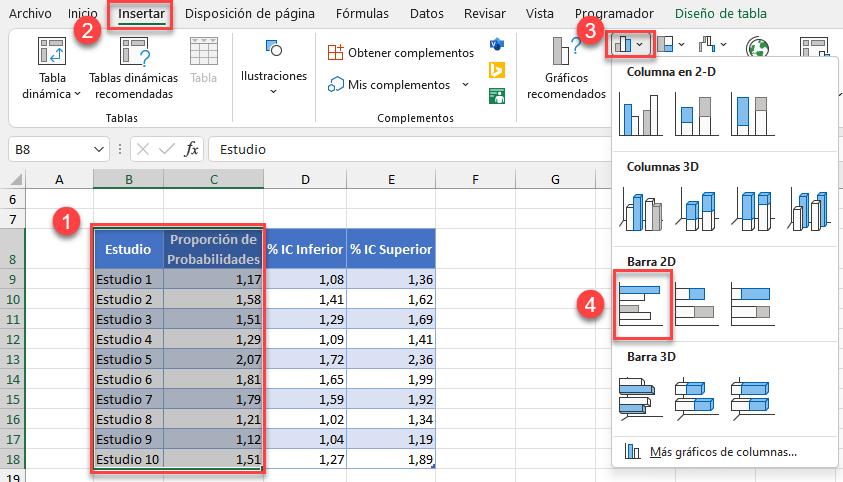Select column D header
Screen dimensions: 843x482
305,179
